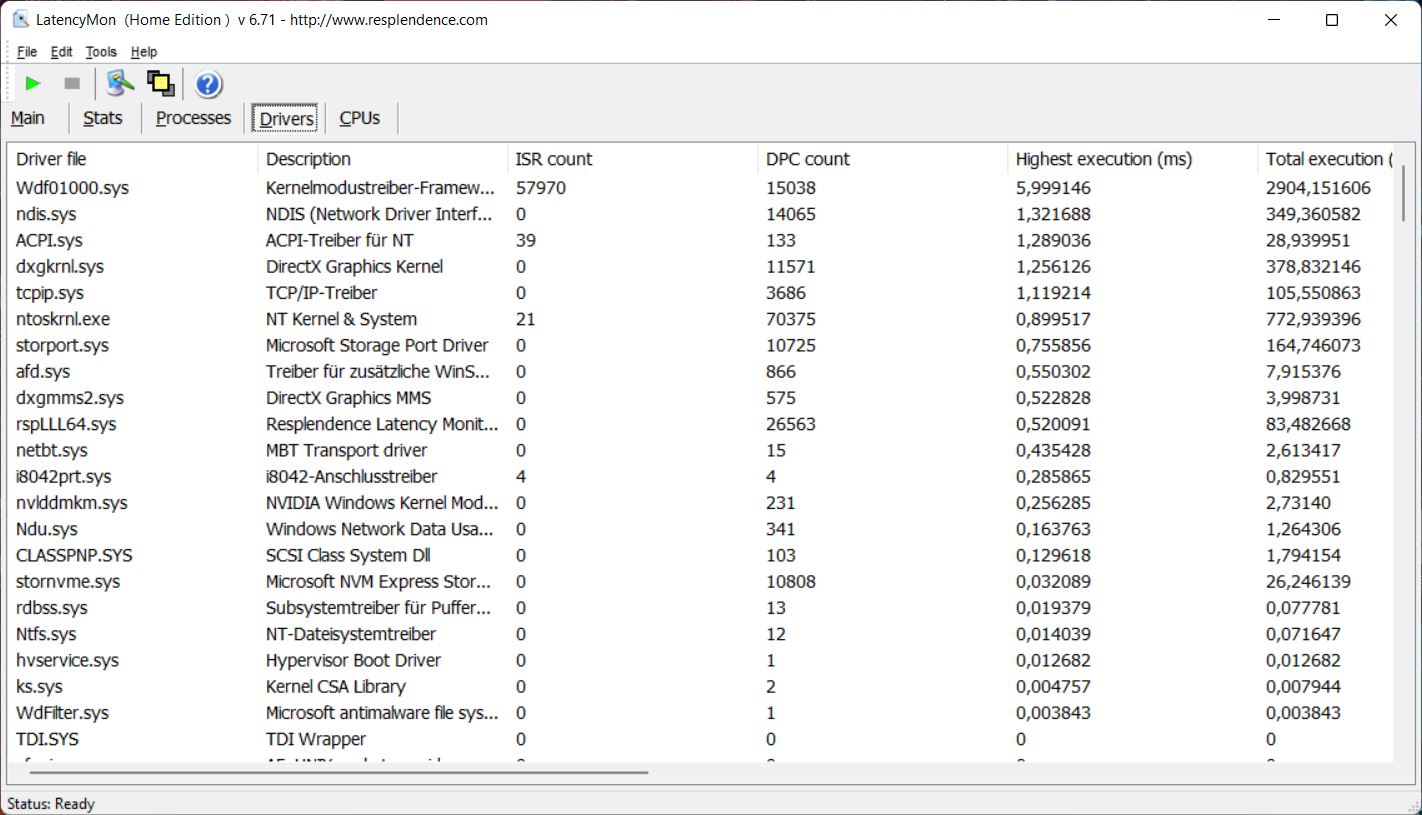The image size is (1422, 815).
Task: Switch to the Stats tab
Action: tap(103, 118)
